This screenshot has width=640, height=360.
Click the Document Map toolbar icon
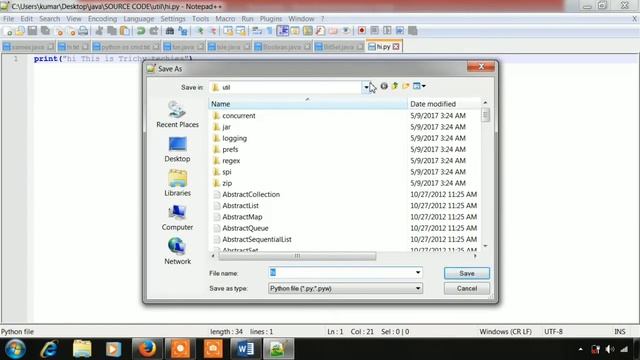point(307,31)
